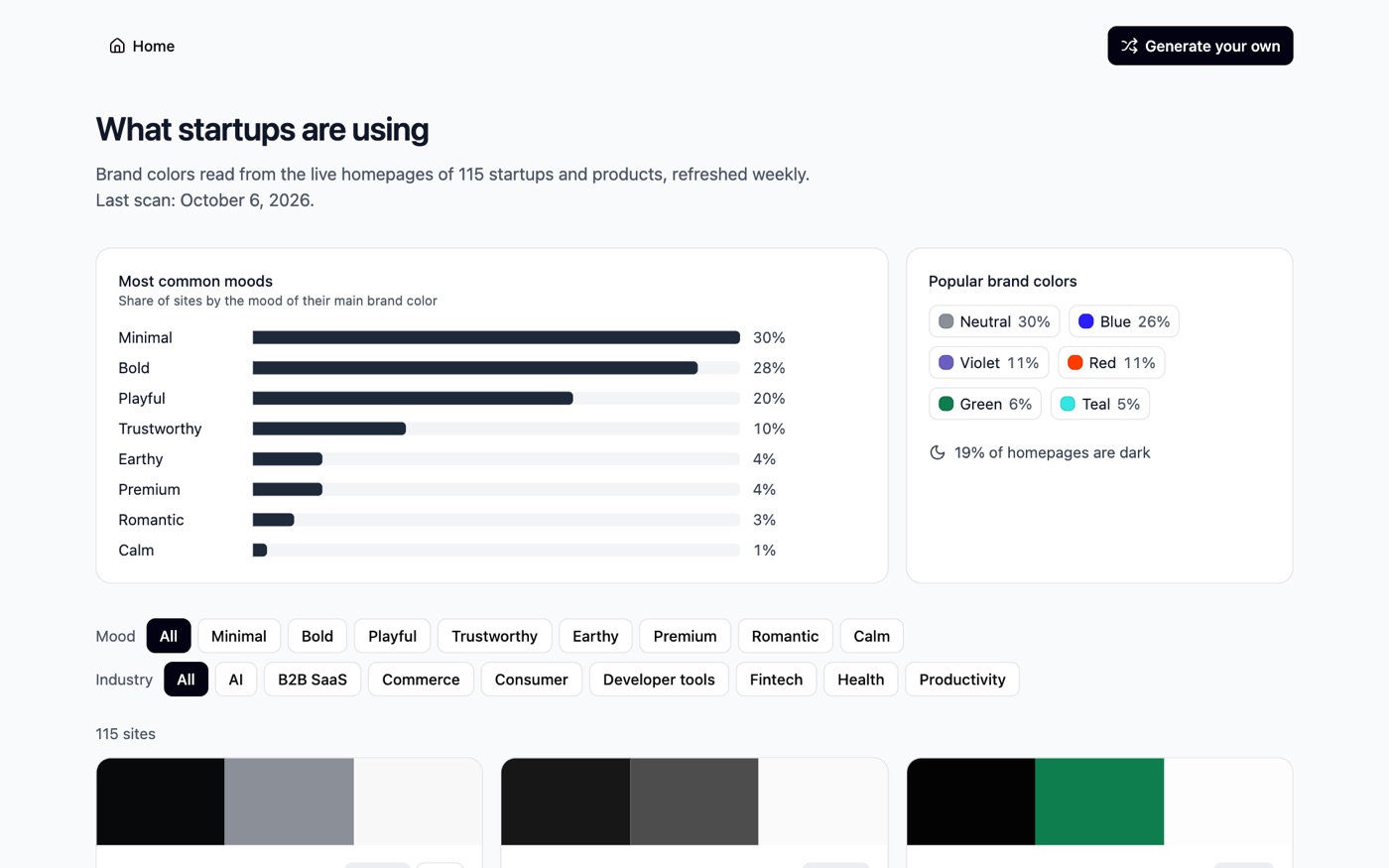This screenshot has height=868, width=1389.
Task: Click the Home house icon
Action: 117,46
